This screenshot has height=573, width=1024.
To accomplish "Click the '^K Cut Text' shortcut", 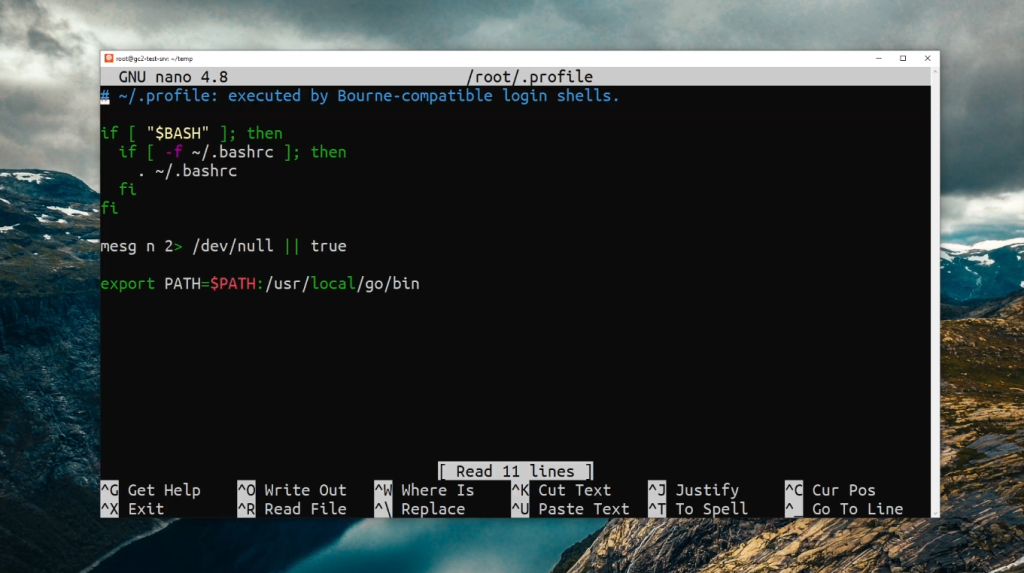I will point(562,490).
